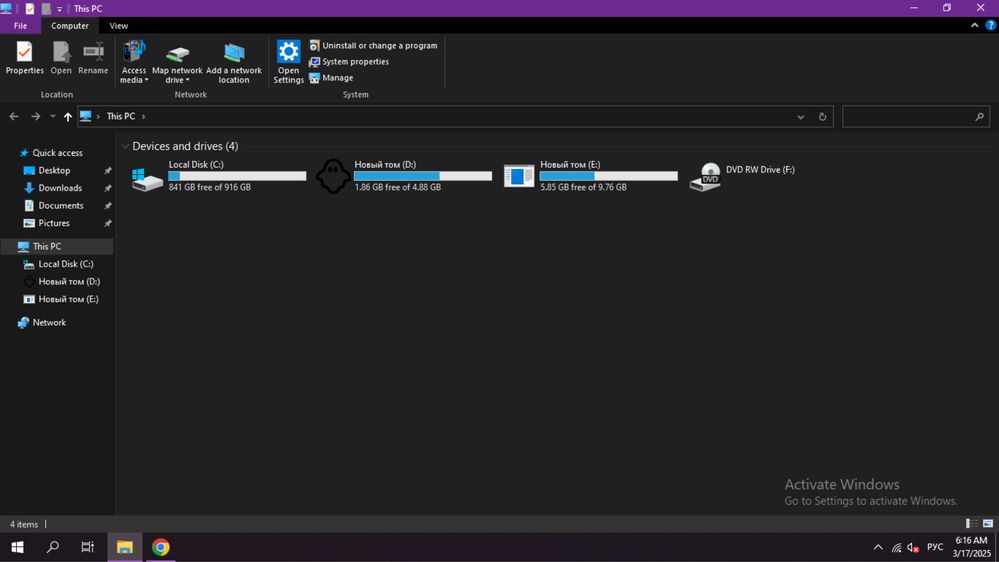Click the Properties checkmark in title bar
Image resolution: width=999 pixels, height=562 pixels.
point(29,9)
